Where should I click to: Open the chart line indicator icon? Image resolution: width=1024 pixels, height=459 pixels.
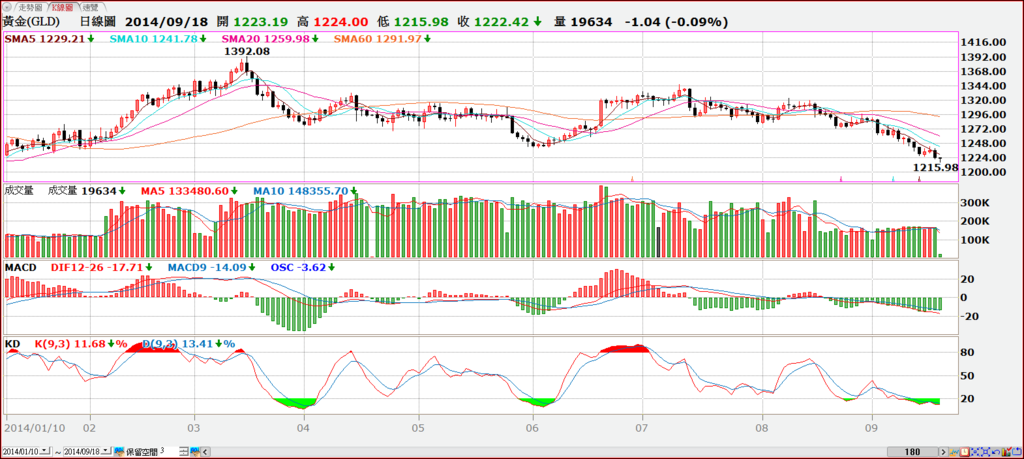pos(954,452)
